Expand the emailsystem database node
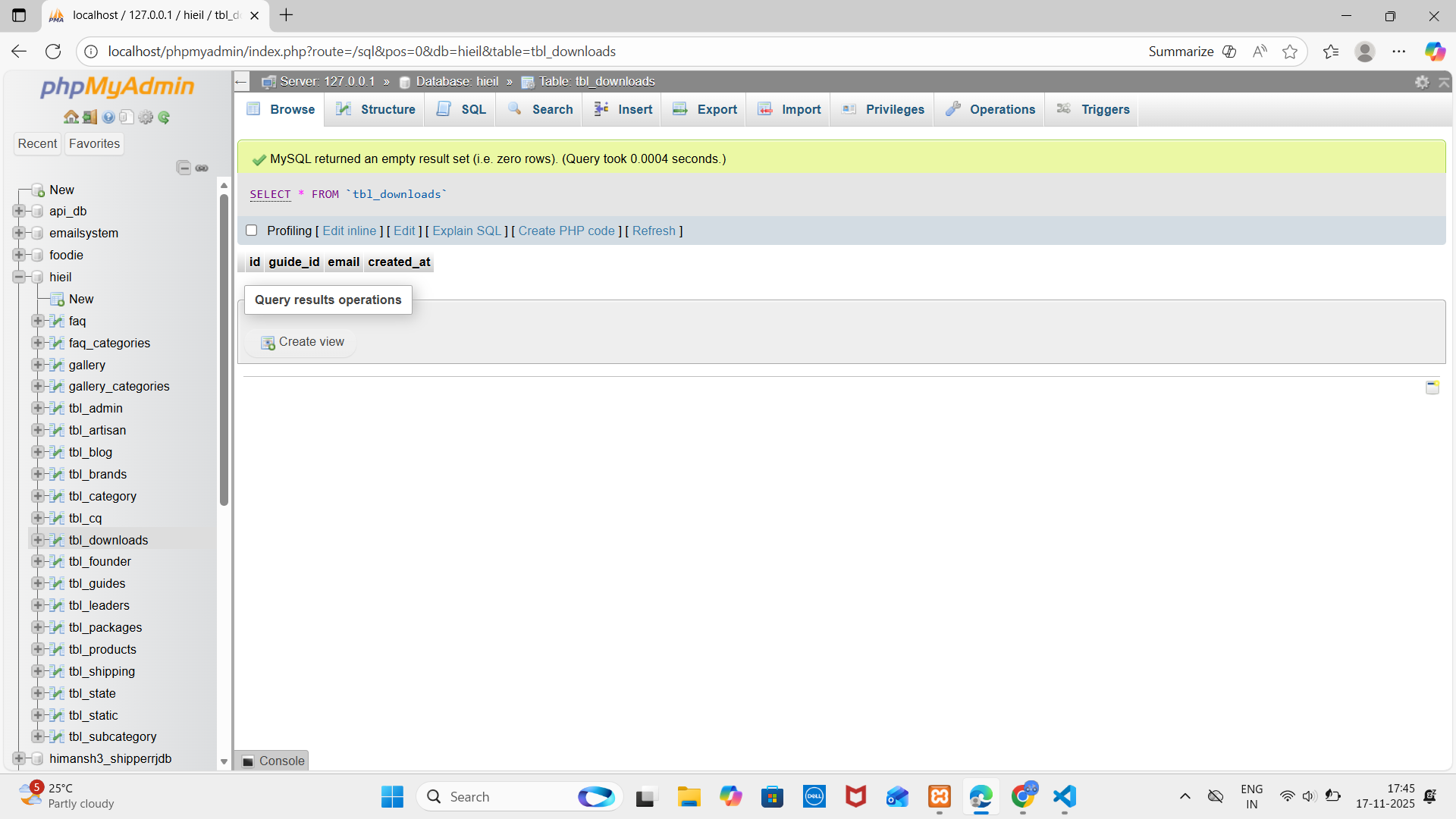 19,233
